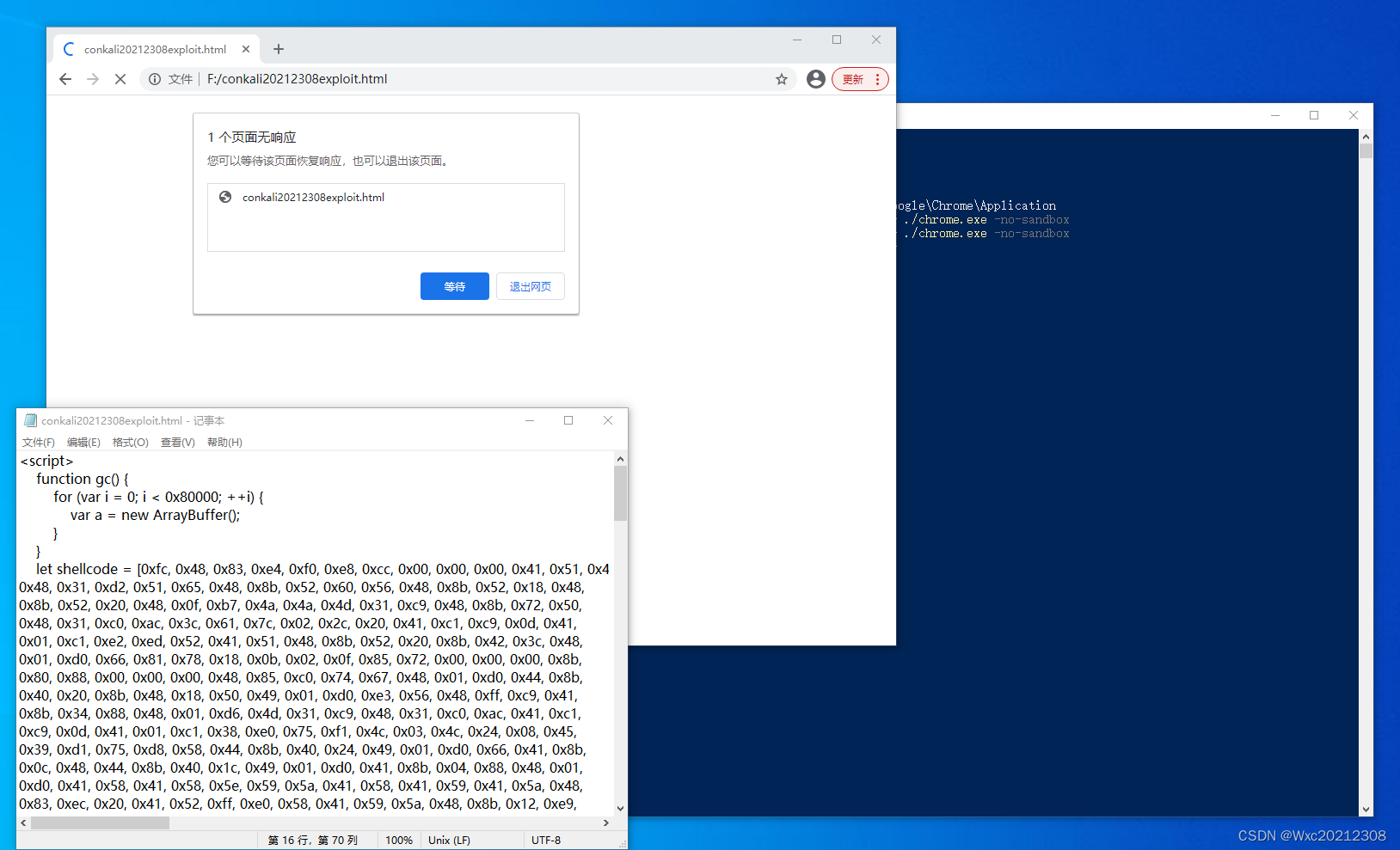Click the 'function gc() {' line in Notepad

[x=83, y=479]
